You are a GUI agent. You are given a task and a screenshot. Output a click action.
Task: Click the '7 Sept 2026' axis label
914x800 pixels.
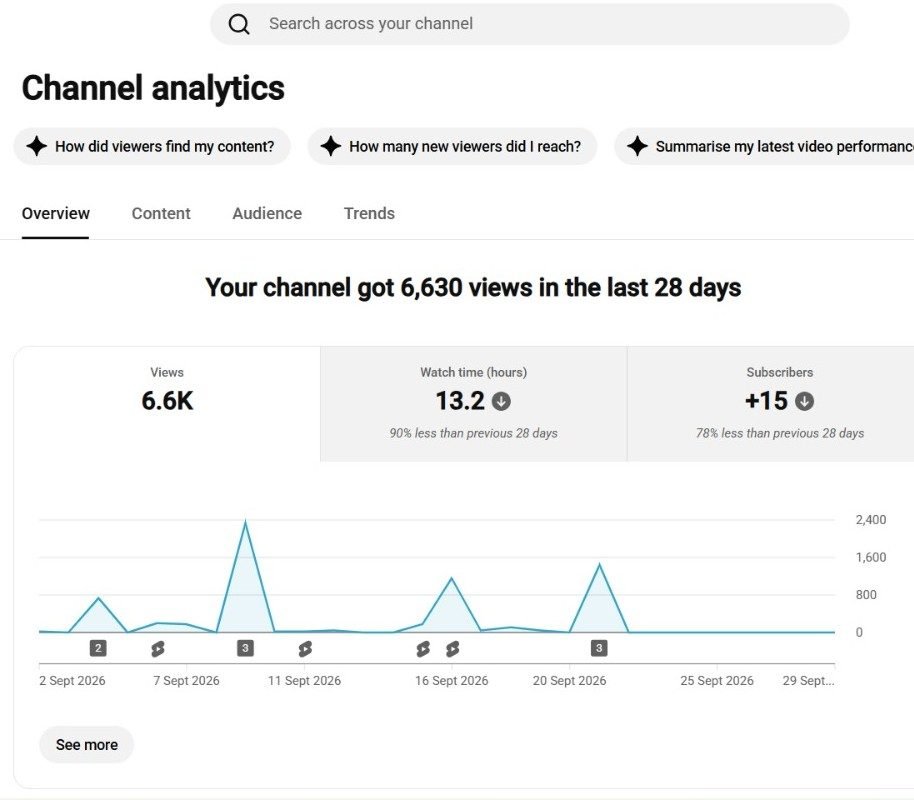click(186, 680)
